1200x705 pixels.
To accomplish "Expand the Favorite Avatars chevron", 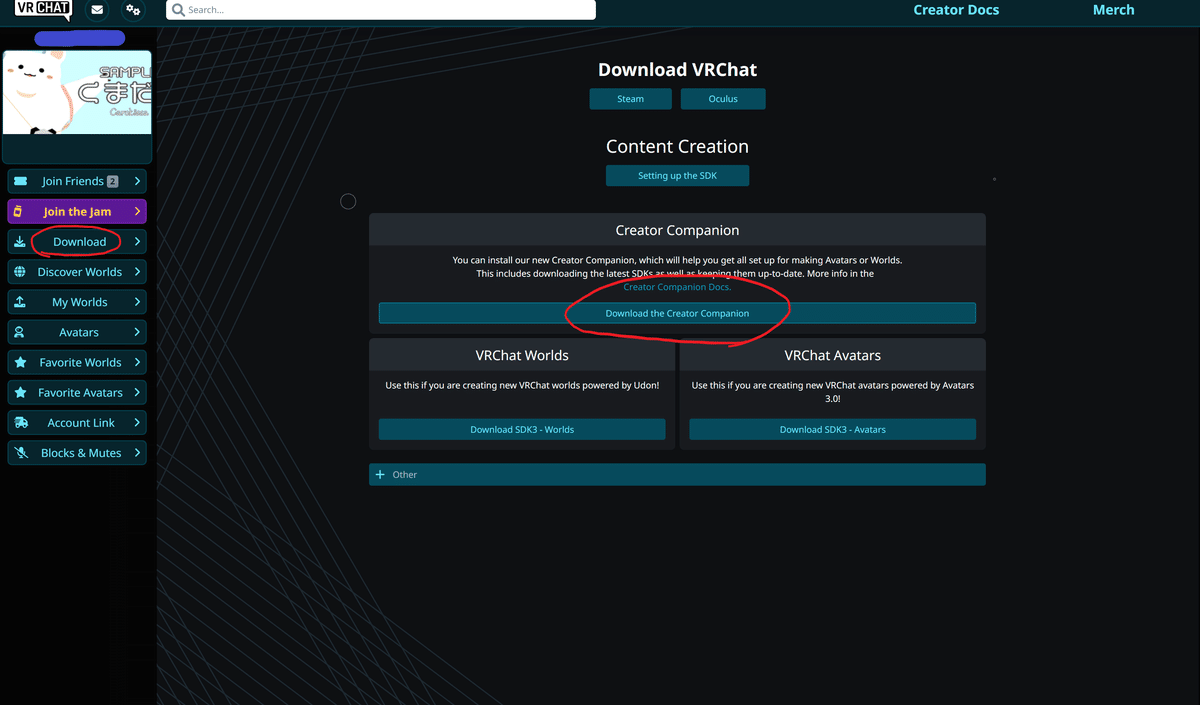I will coord(137,392).
